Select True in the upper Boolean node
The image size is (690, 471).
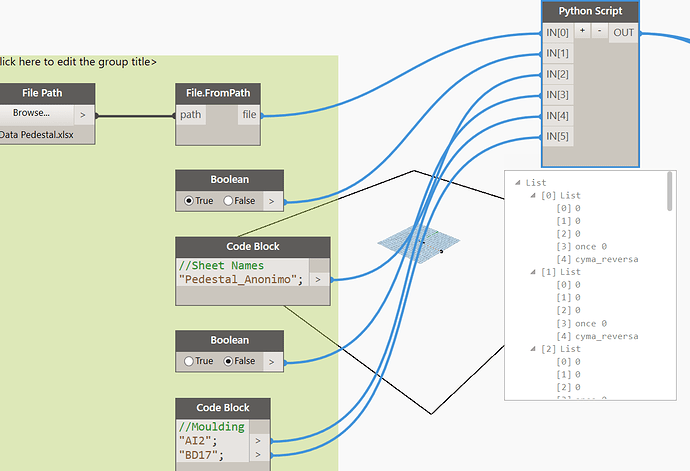tap(189, 201)
